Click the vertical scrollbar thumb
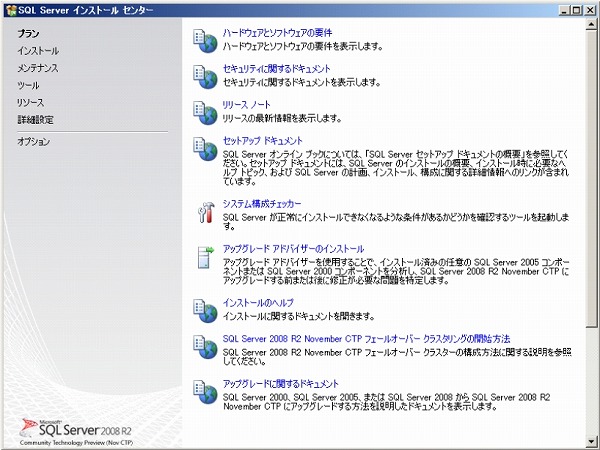This screenshot has width=600, height=450. point(591,178)
